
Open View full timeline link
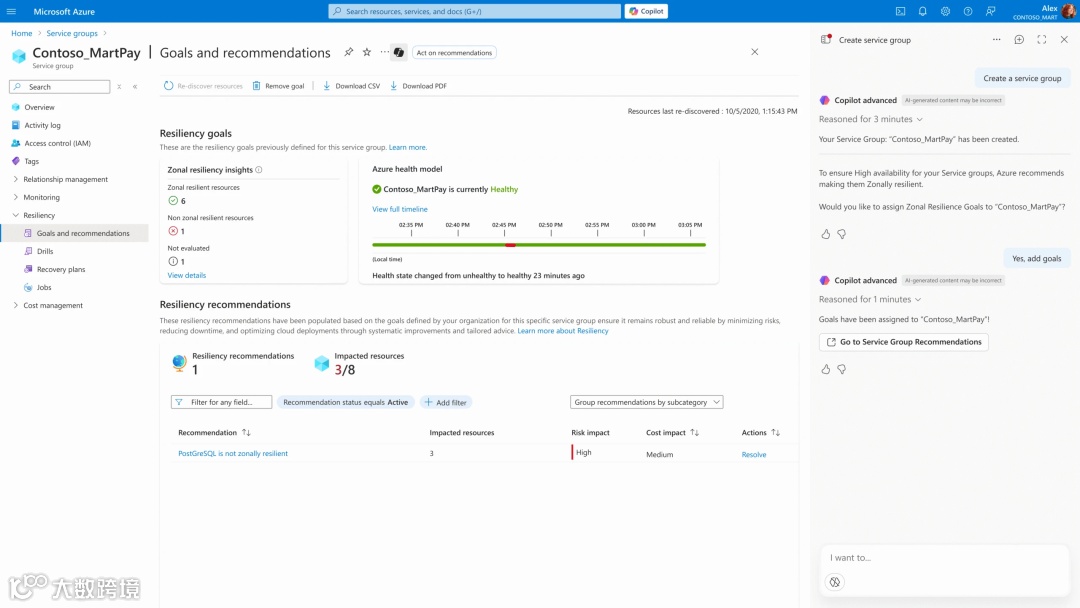[x=399, y=209]
